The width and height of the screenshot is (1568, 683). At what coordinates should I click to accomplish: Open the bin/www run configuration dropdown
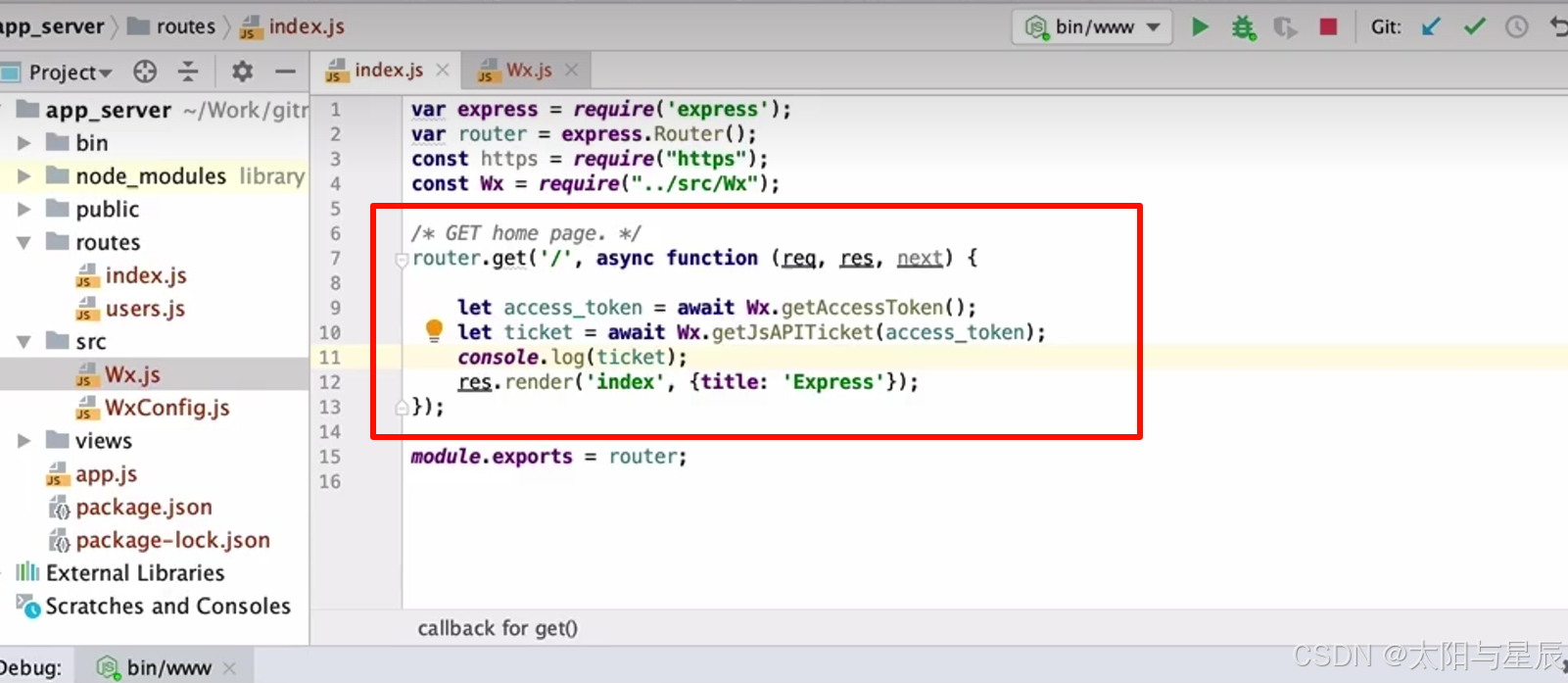coord(1154,27)
